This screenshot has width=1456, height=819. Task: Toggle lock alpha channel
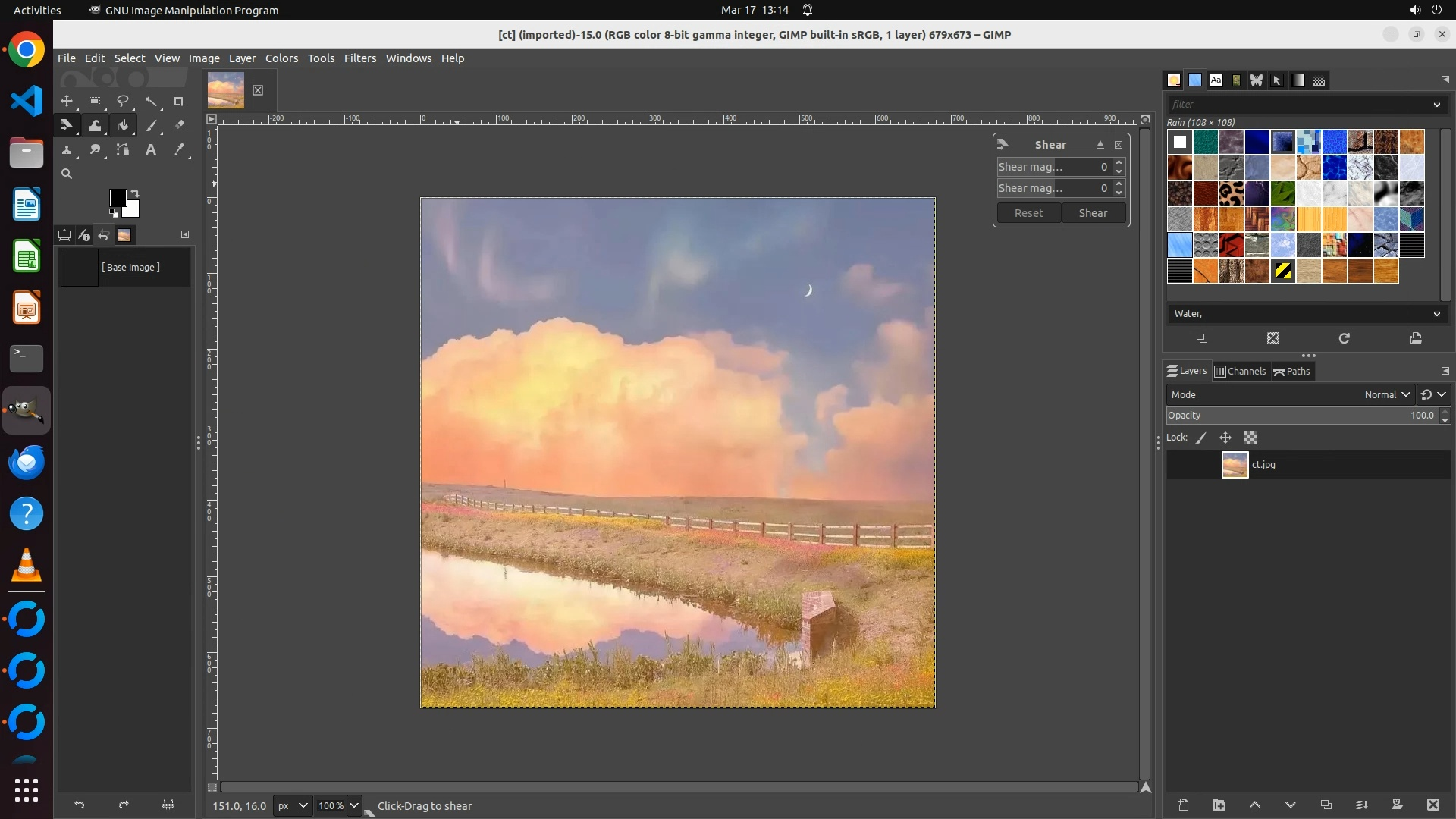[x=1250, y=438]
